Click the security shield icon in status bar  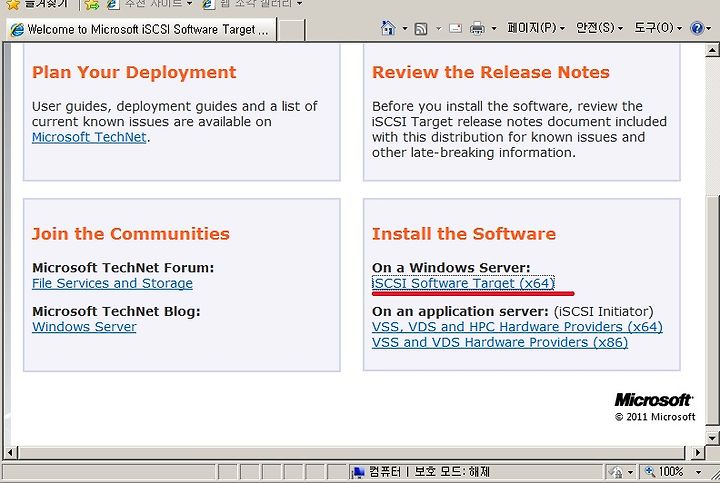pyautogui.click(x=616, y=472)
